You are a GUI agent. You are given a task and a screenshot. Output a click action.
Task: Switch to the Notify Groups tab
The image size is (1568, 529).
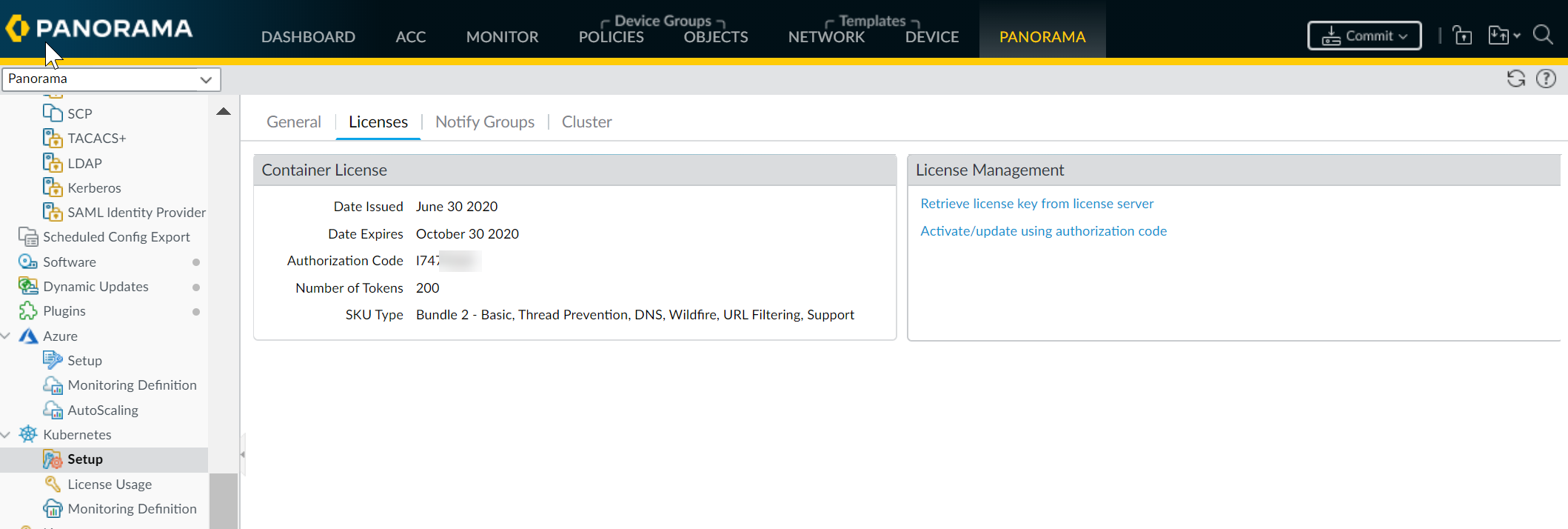pyautogui.click(x=484, y=122)
